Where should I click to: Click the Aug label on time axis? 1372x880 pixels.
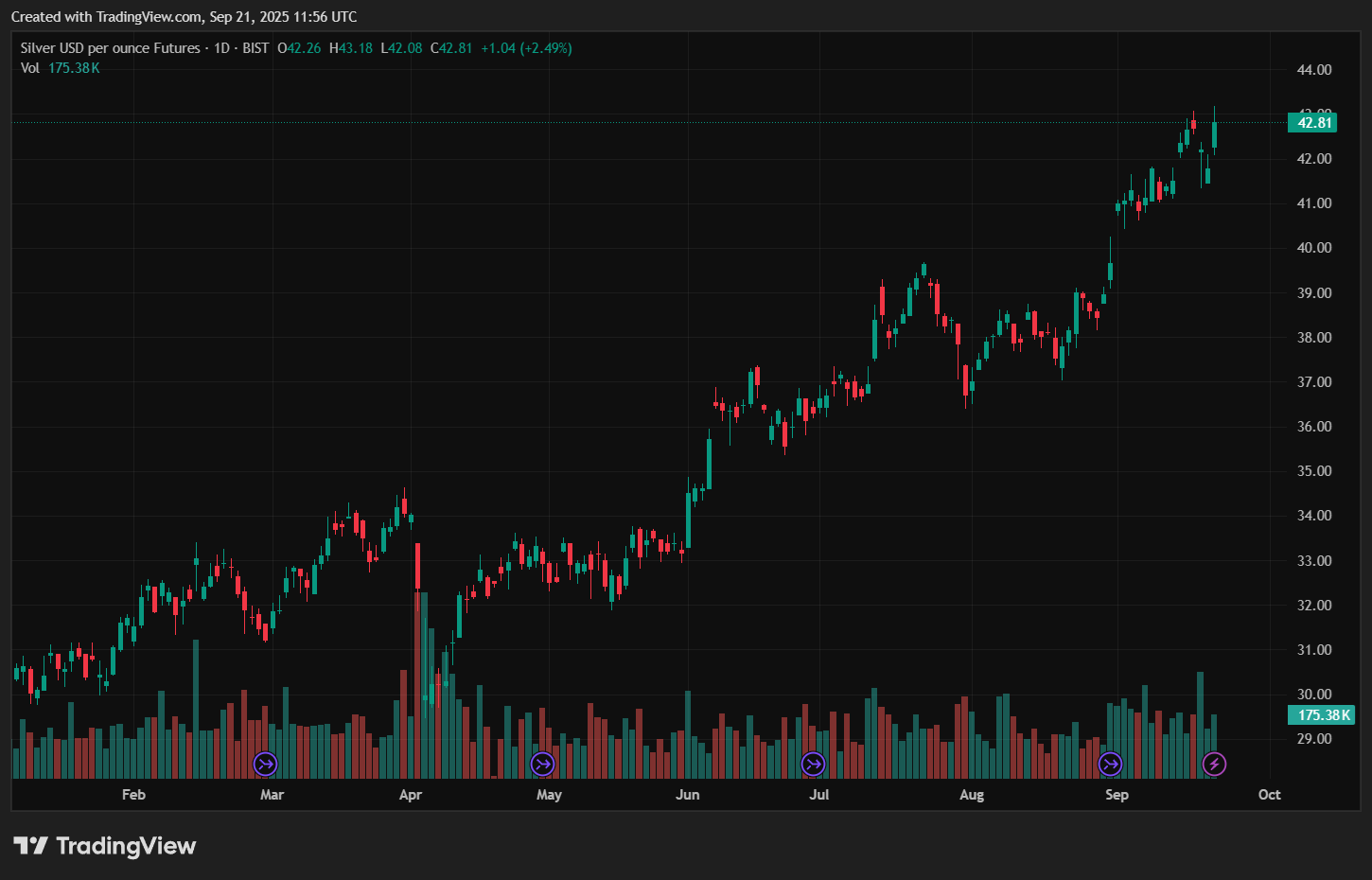pos(972,795)
